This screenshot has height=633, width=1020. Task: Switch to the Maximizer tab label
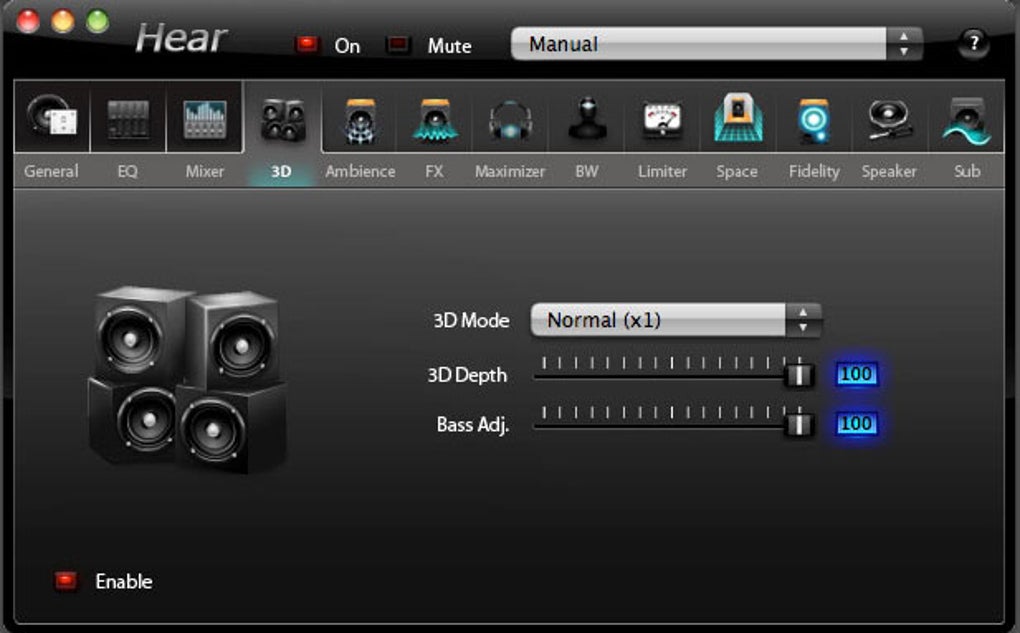pos(510,171)
